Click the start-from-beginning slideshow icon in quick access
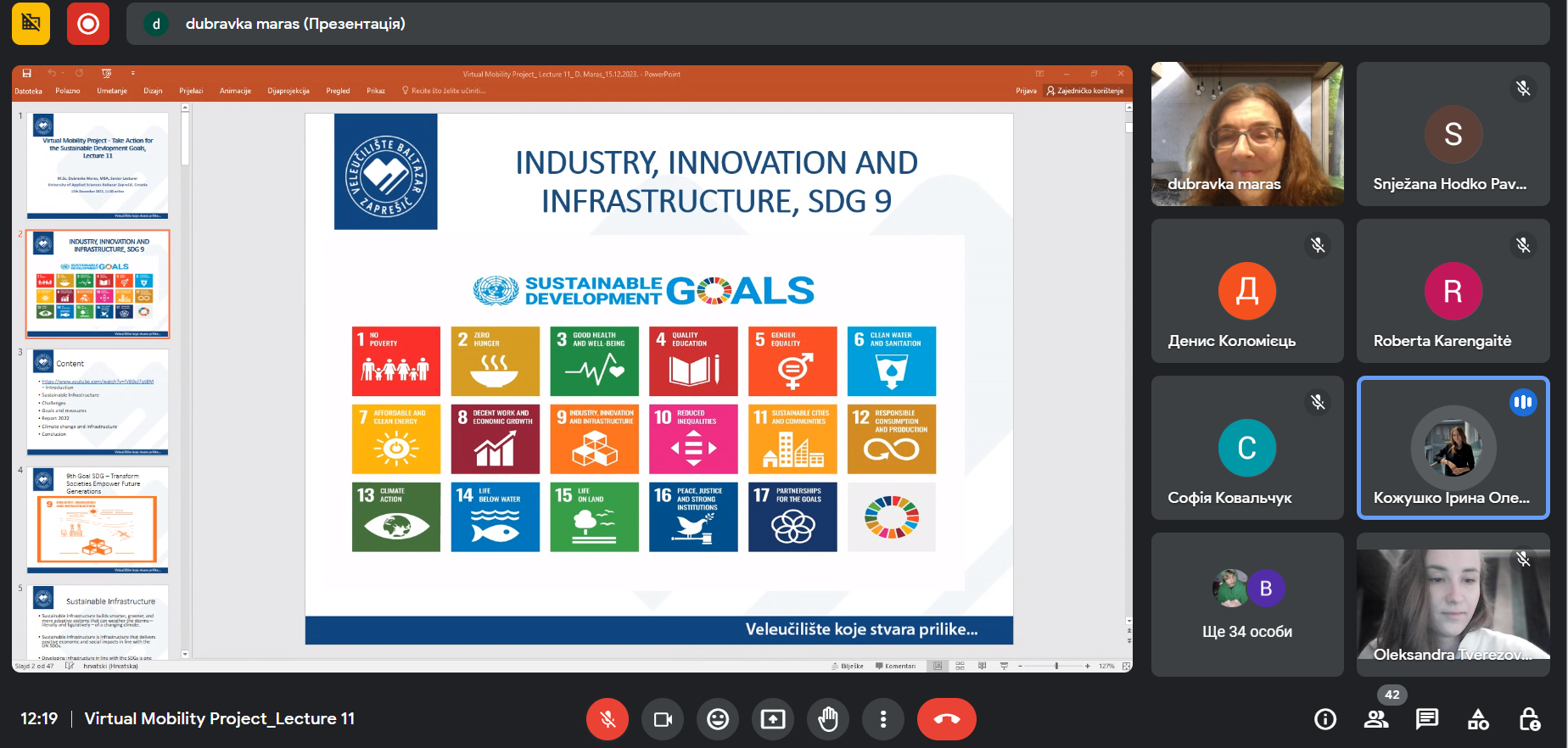The image size is (1568, 748). click(106, 74)
